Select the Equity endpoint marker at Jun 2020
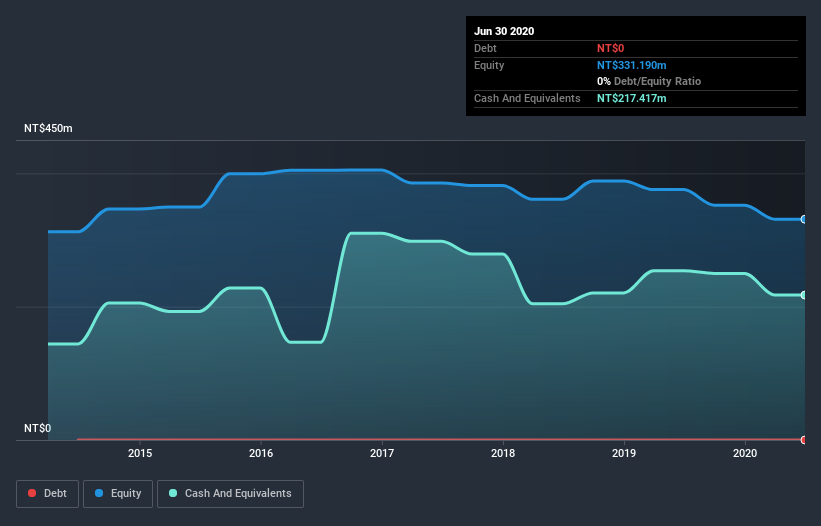 [x=803, y=219]
